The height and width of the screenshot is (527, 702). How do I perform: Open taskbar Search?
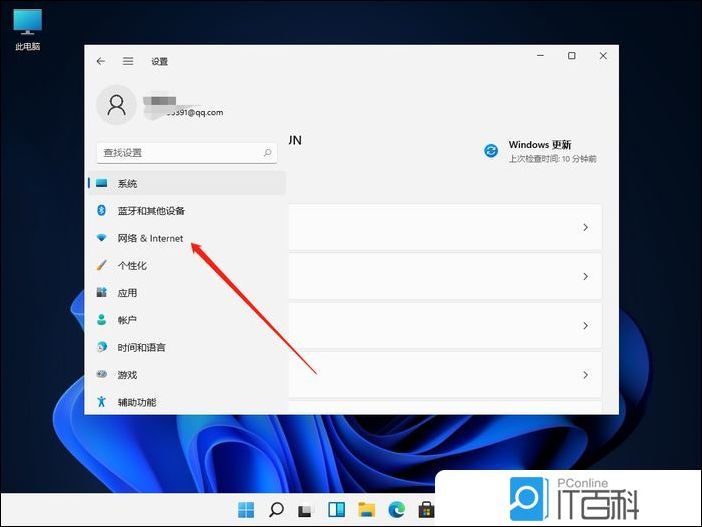276,510
